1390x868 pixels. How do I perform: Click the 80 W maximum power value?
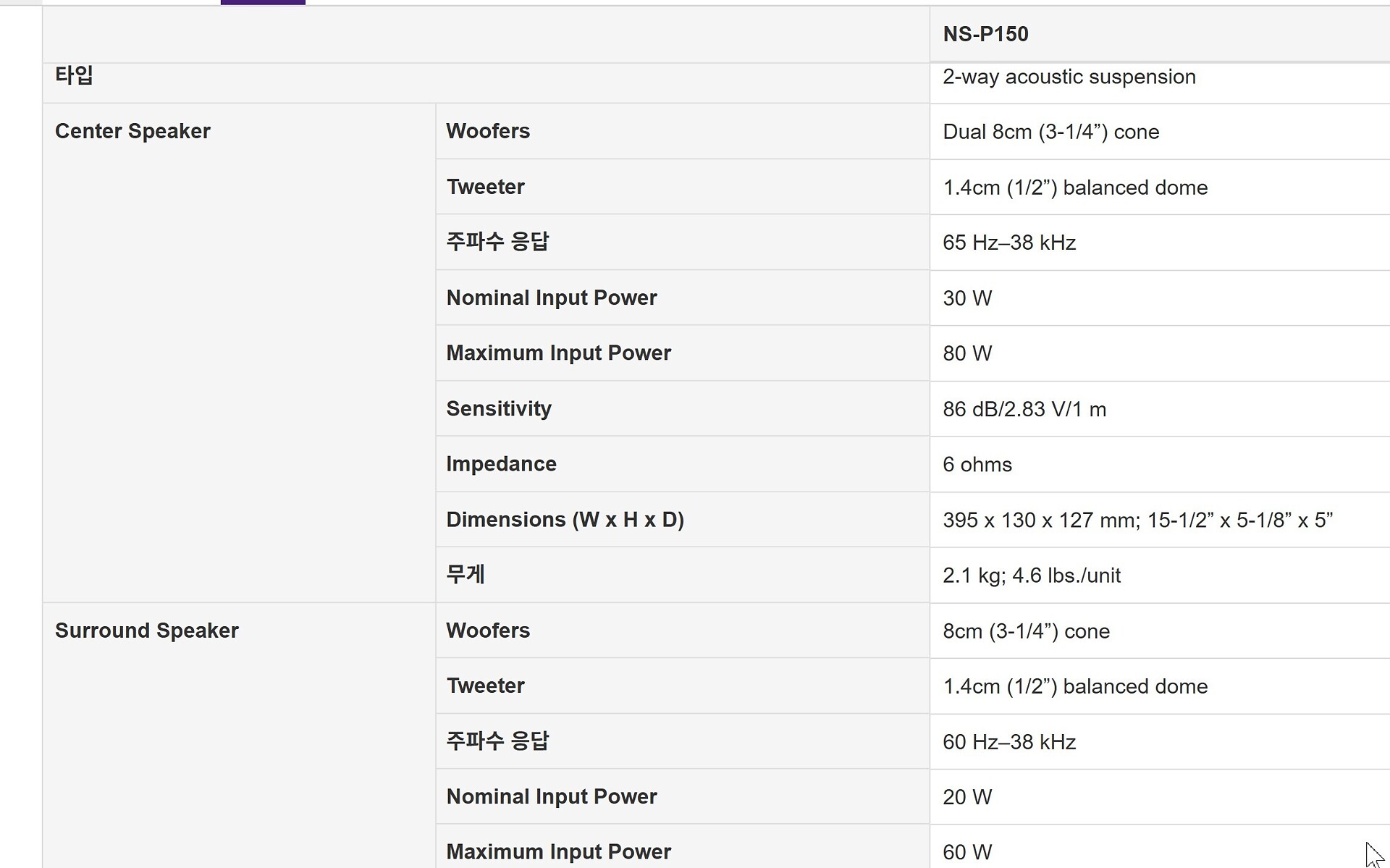point(967,353)
